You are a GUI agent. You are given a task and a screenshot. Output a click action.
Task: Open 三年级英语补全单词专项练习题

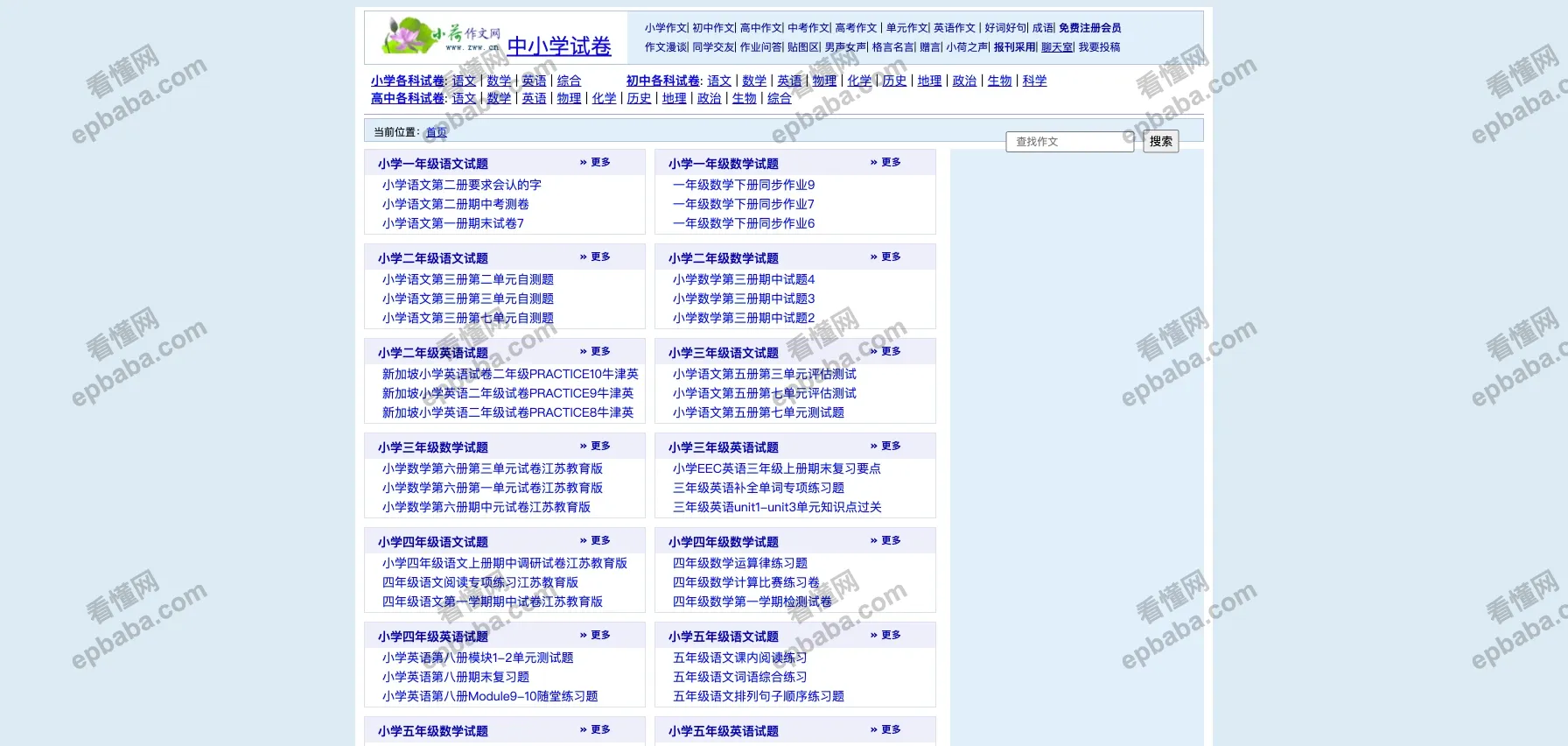[x=758, y=488]
